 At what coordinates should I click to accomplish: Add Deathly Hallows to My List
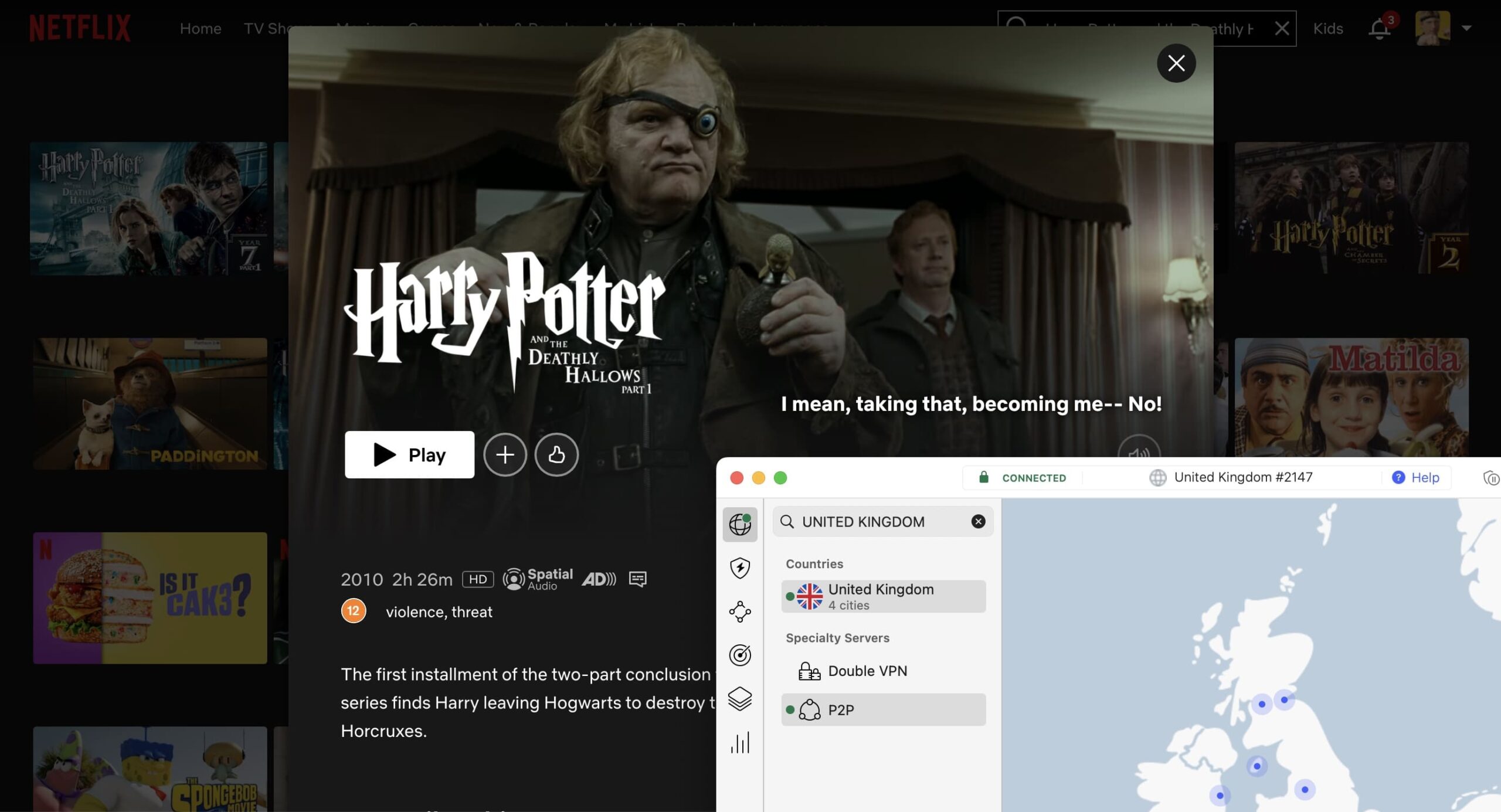[505, 454]
